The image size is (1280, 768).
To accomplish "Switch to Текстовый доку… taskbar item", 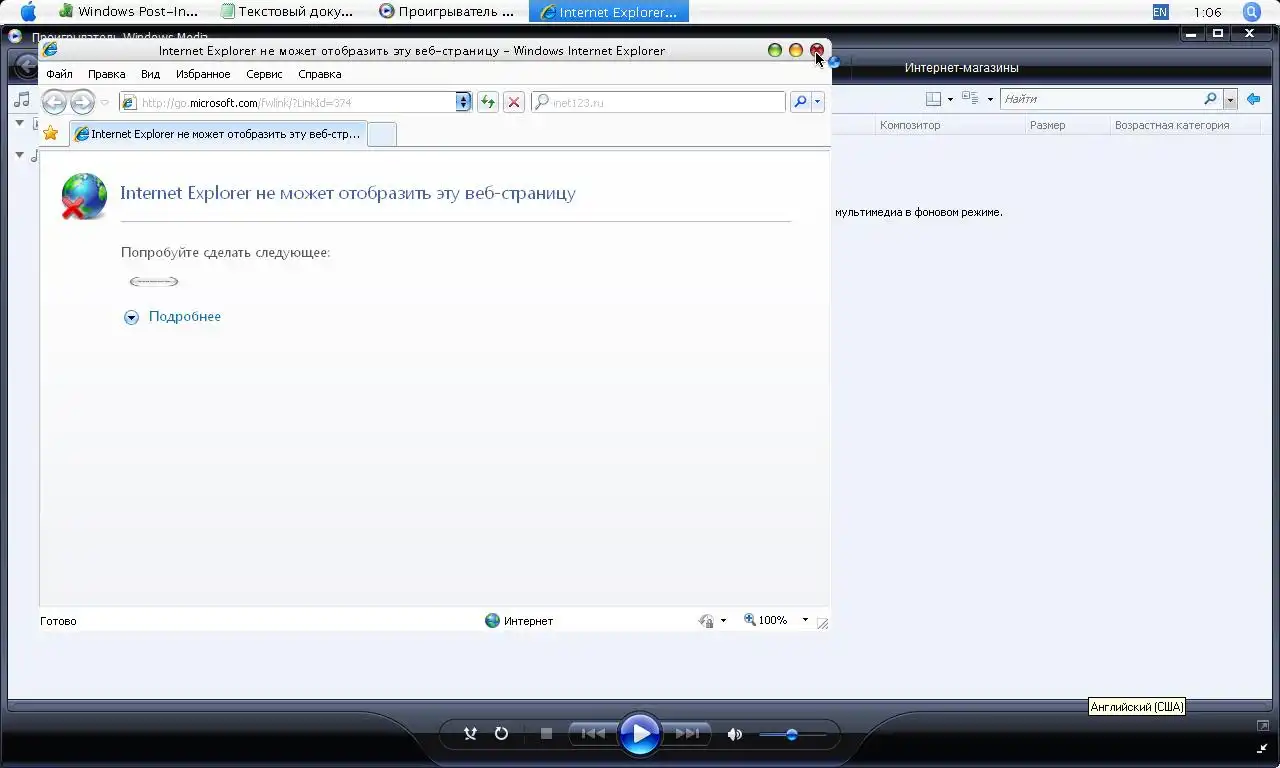I will pos(288,12).
